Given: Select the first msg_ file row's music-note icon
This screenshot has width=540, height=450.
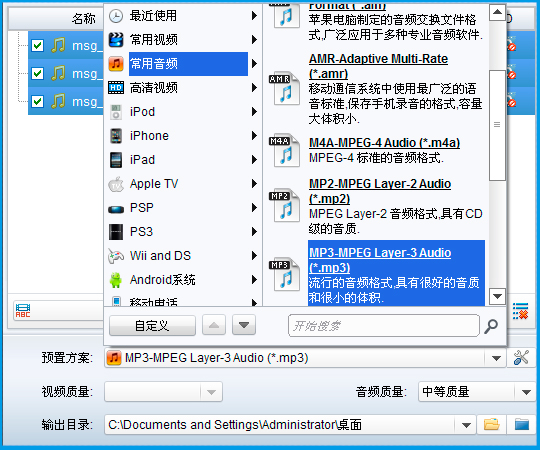Looking at the screenshot, I should coord(58,45).
